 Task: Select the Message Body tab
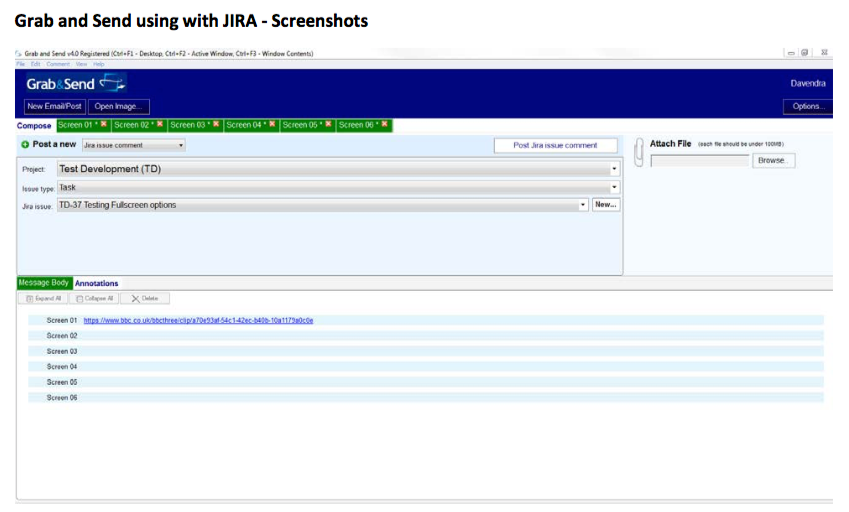pos(44,283)
